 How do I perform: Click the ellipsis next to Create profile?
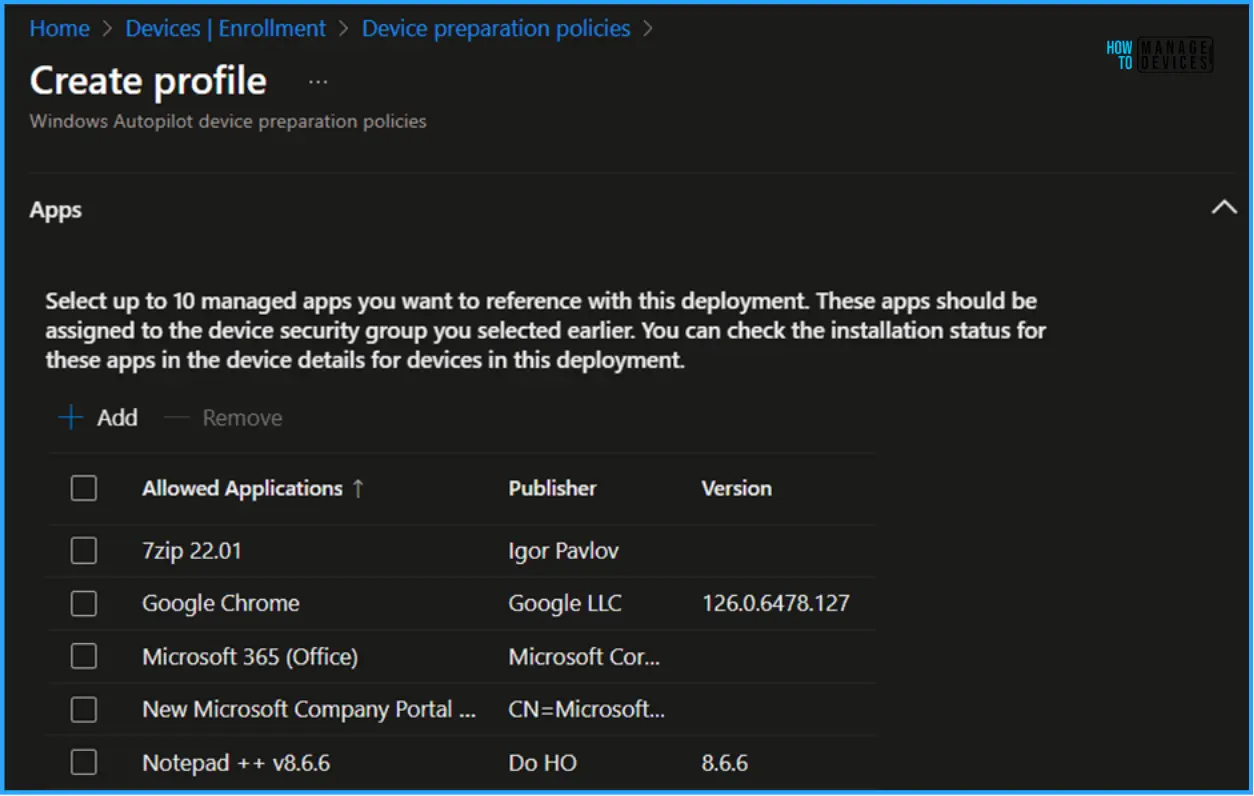317,80
